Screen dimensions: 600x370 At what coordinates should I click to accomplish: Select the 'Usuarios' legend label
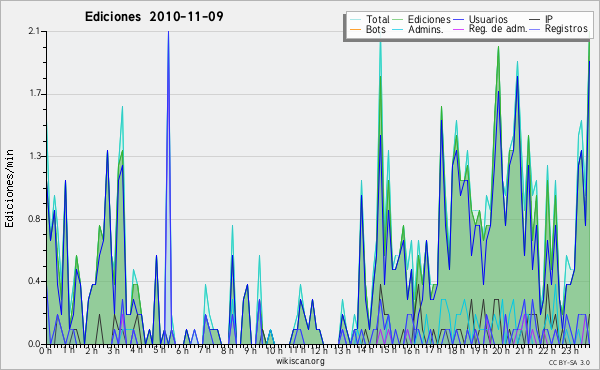coord(488,19)
